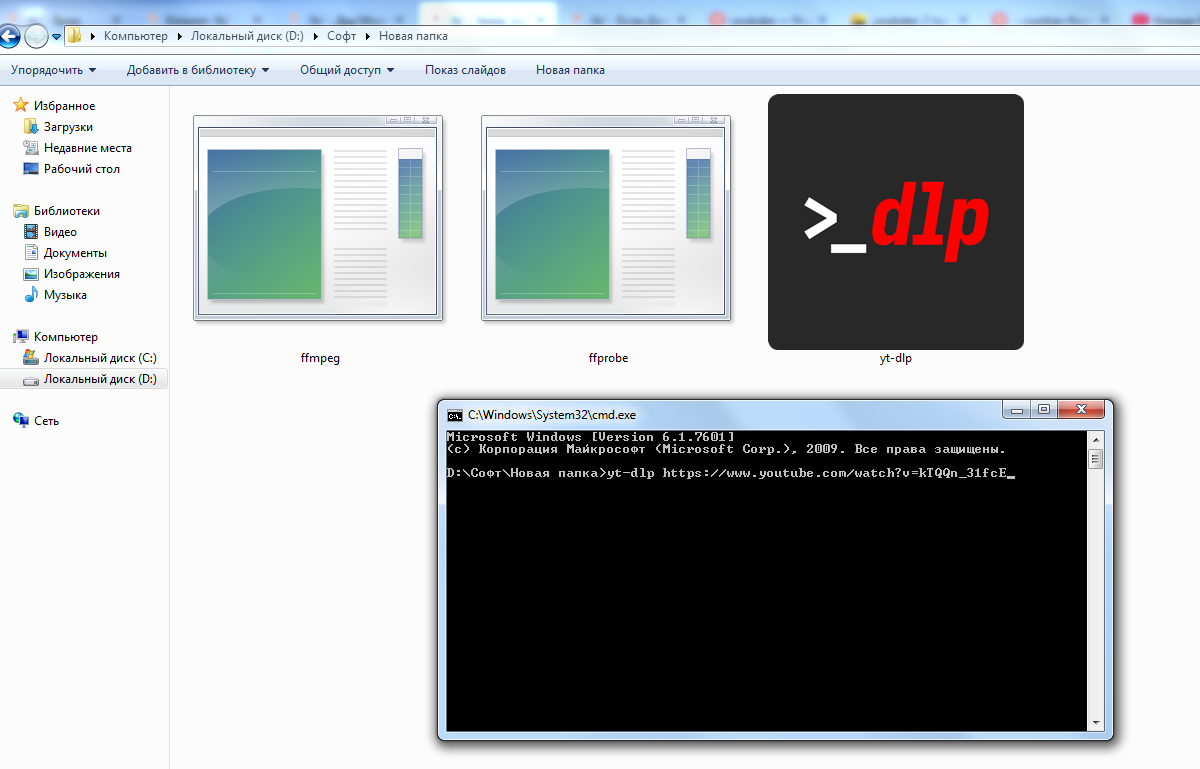Click the ffmpeg file name label

click(320, 358)
